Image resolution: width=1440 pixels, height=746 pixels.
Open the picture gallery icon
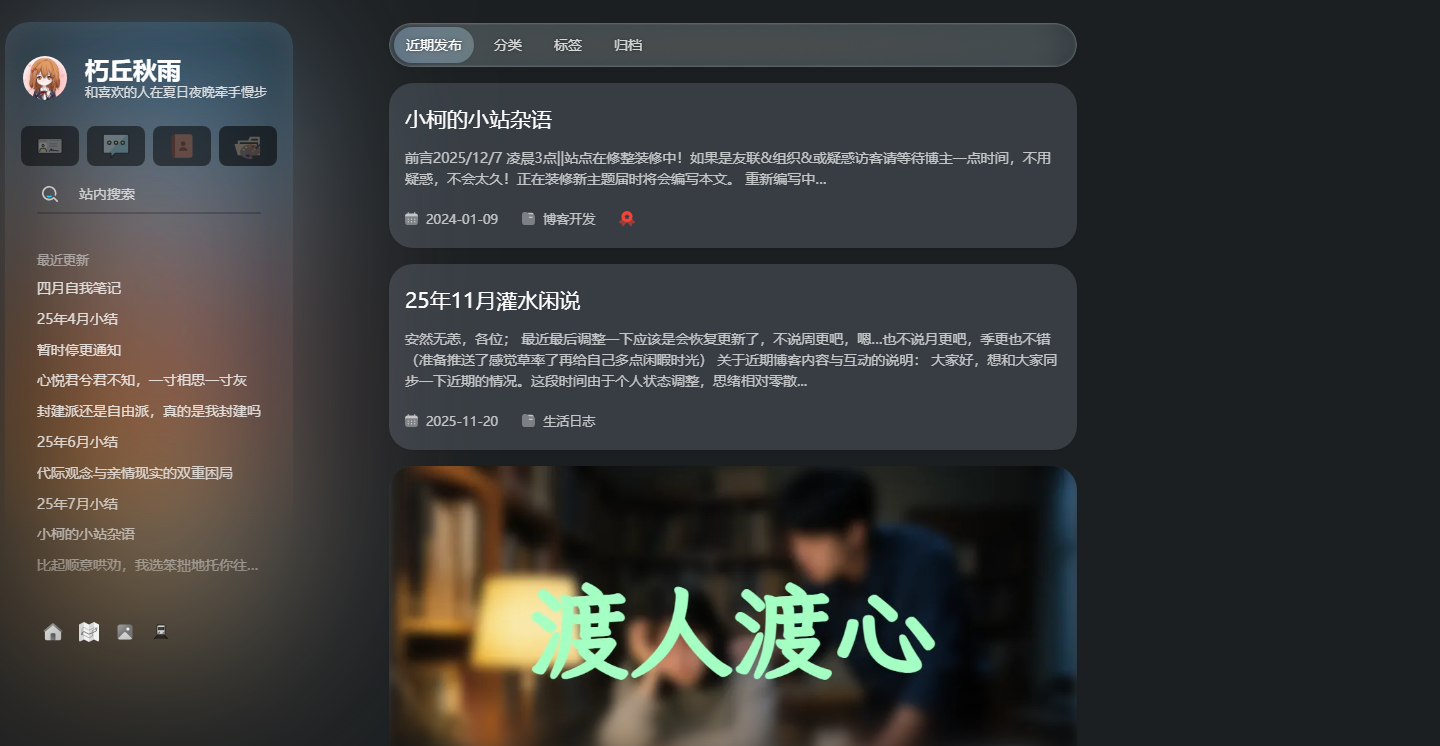(x=125, y=632)
